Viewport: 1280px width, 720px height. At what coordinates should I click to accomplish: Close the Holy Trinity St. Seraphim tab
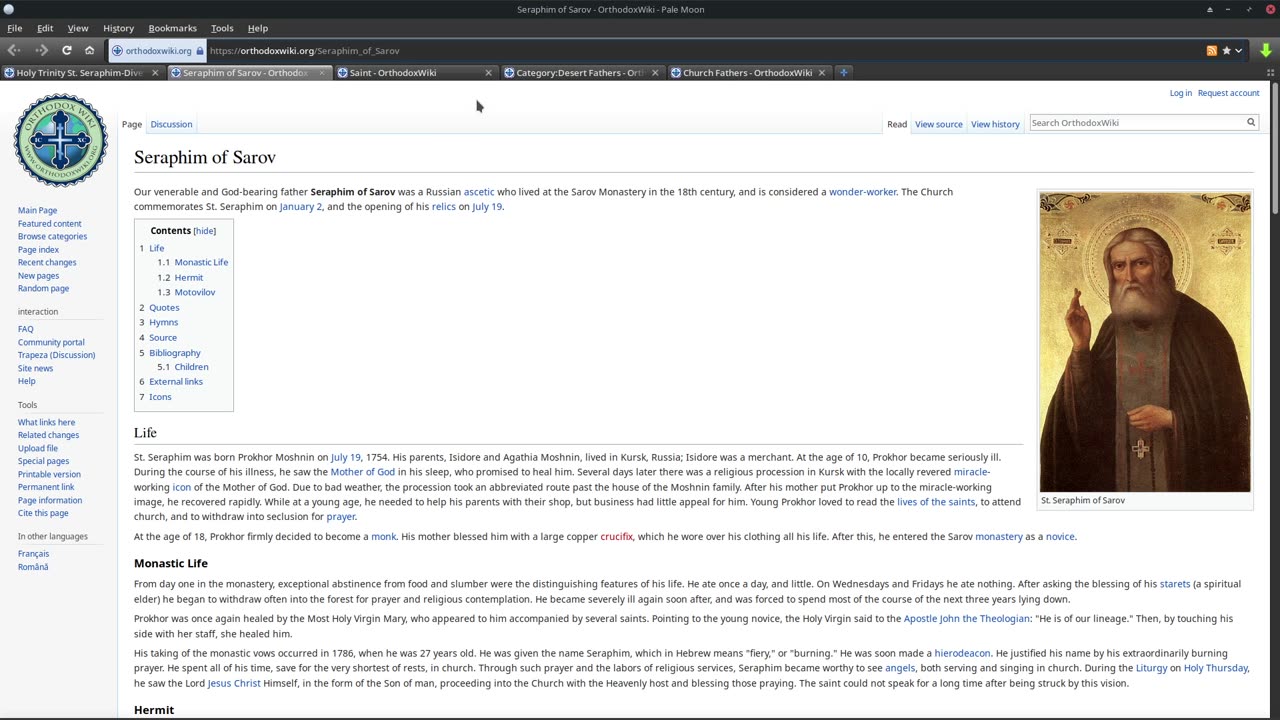pos(155,72)
